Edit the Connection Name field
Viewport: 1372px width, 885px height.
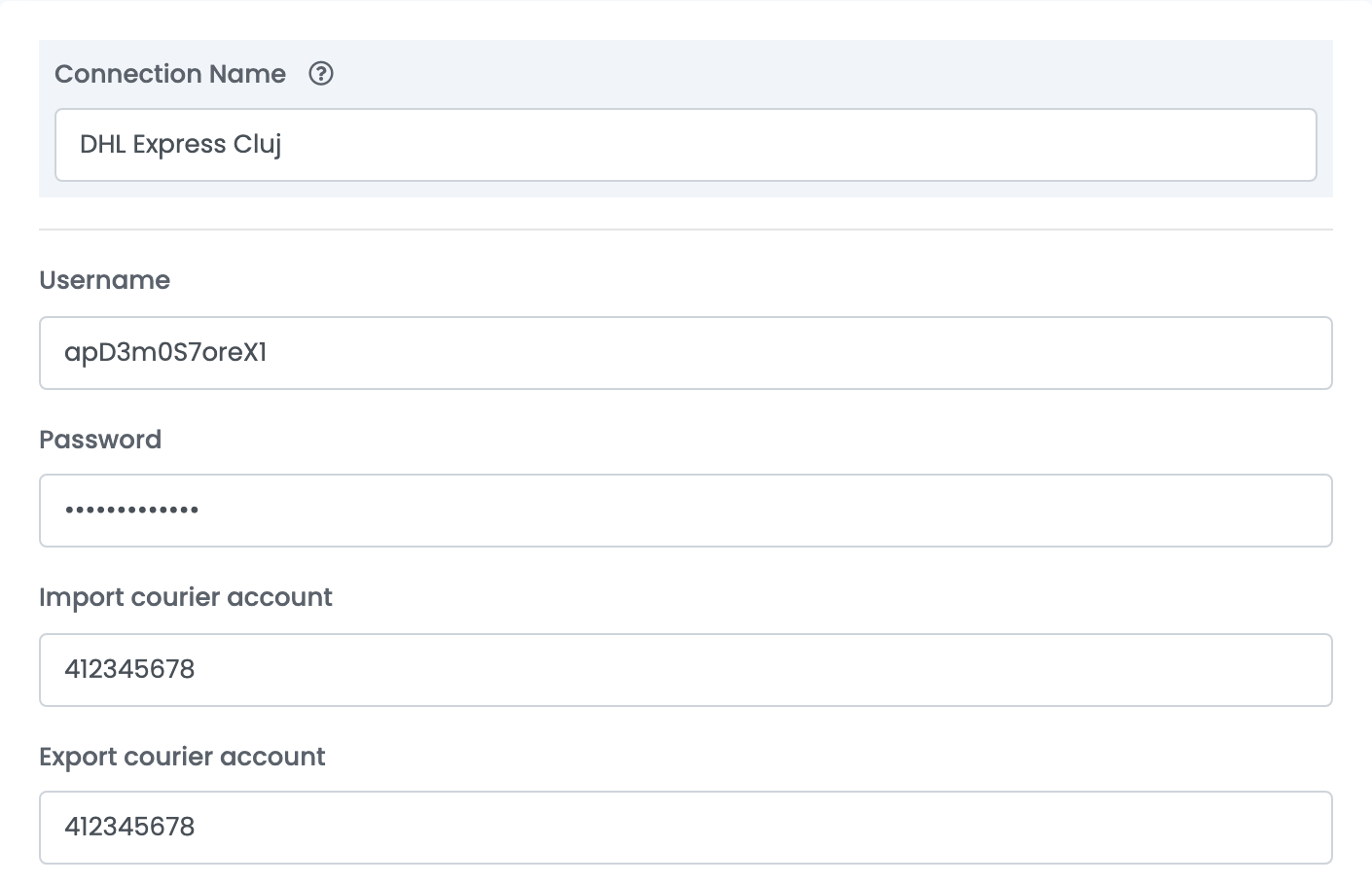point(685,145)
